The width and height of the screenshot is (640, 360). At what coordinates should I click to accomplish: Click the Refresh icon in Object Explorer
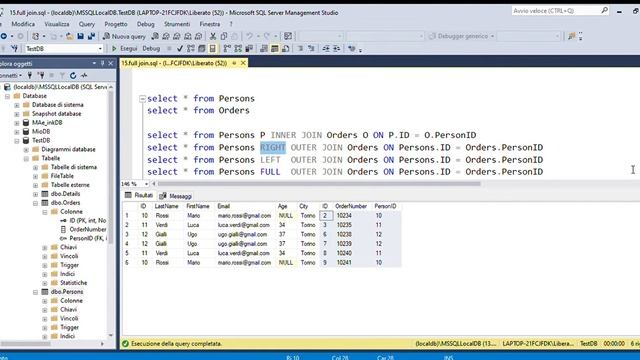tap(73, 76)
